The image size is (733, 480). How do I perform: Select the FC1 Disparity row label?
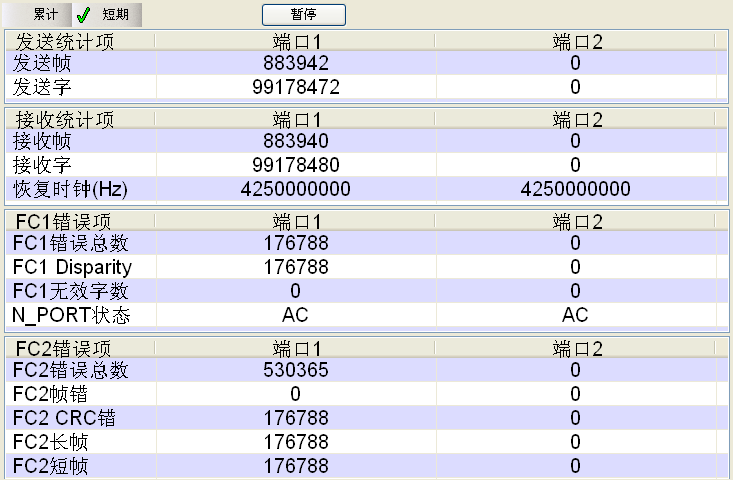[x=72, y=267]
